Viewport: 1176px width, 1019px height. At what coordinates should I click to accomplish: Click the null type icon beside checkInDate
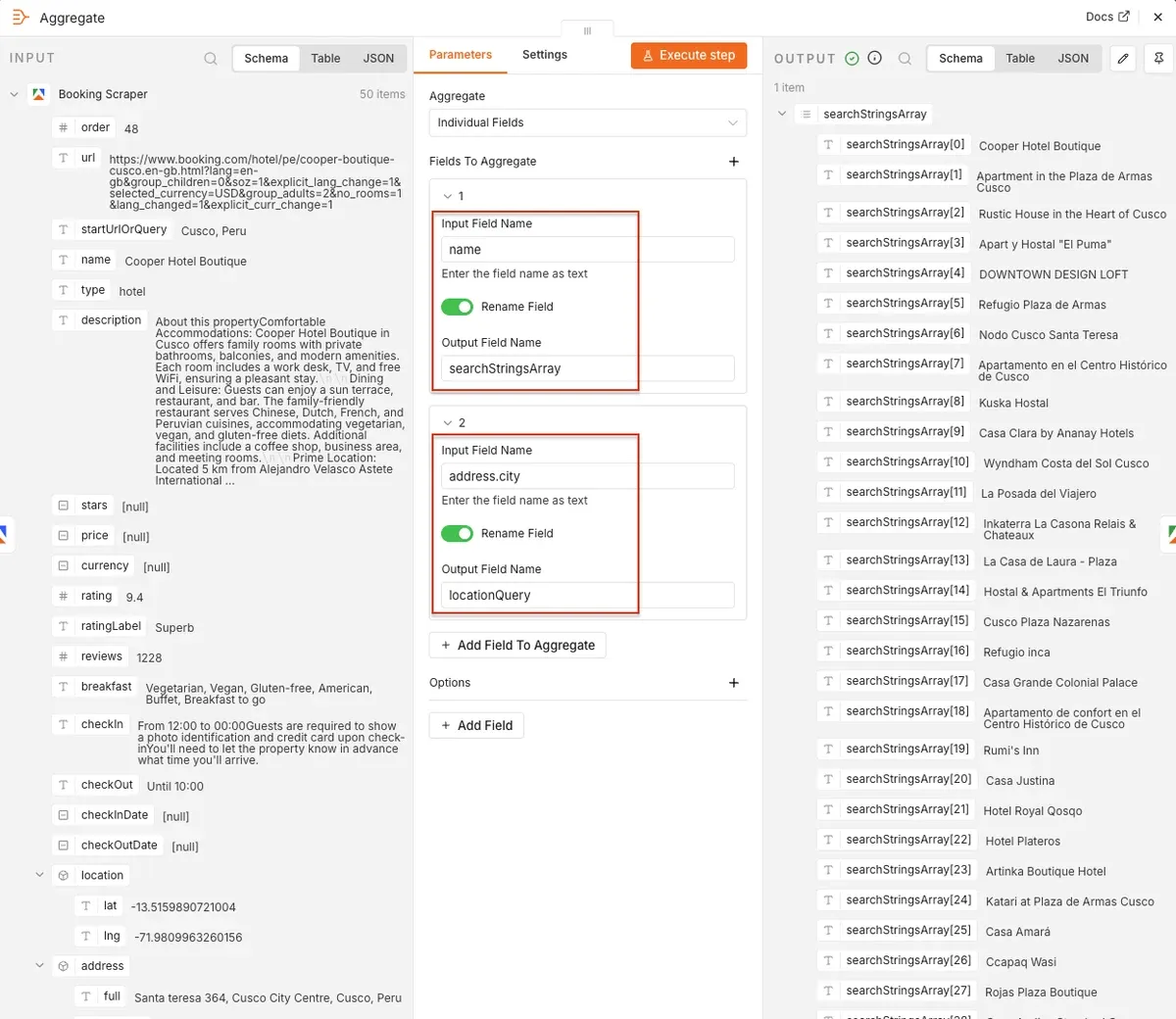click(x=64, y=815)
